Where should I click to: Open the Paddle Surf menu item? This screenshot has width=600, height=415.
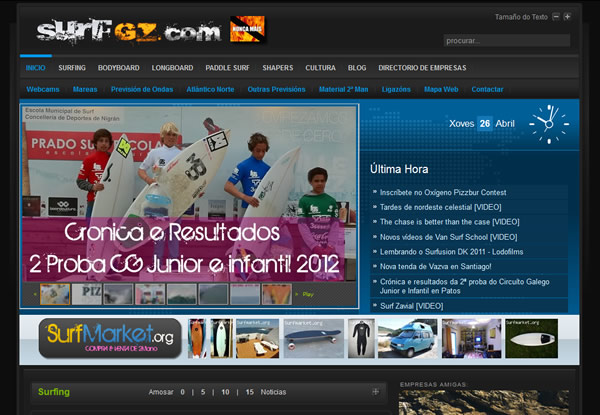coord(227,68)
